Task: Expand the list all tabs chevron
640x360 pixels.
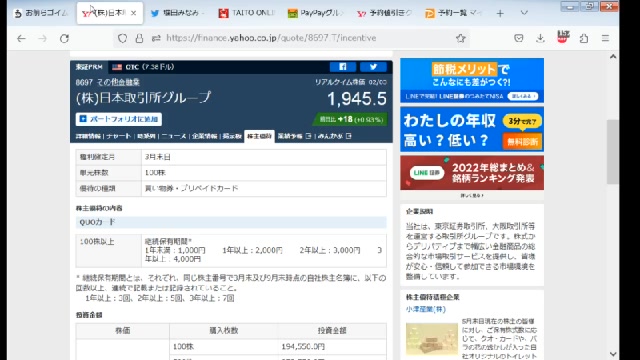Action: click(x=524, y=13)
